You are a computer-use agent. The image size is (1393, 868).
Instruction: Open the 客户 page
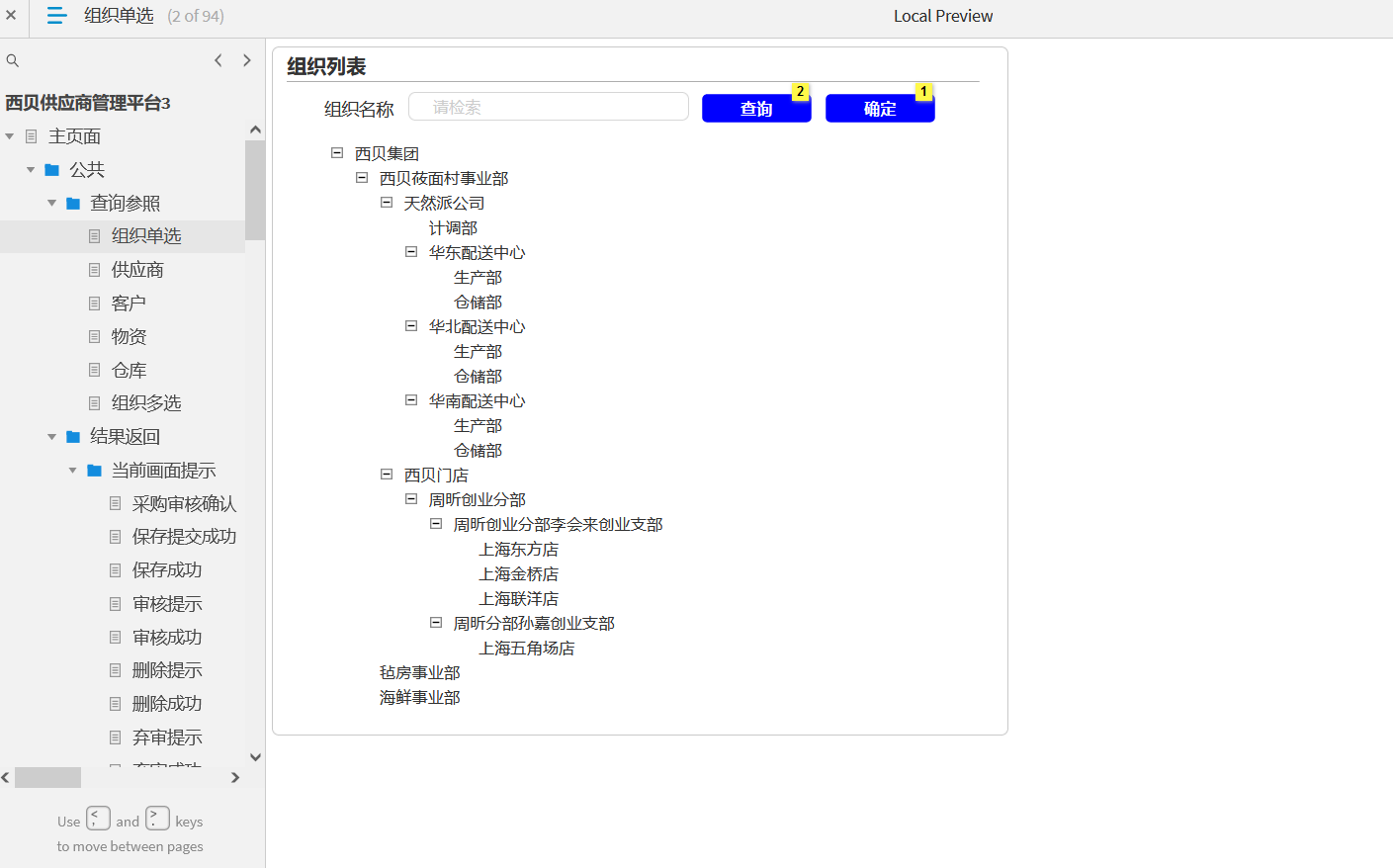pos(129,304)
